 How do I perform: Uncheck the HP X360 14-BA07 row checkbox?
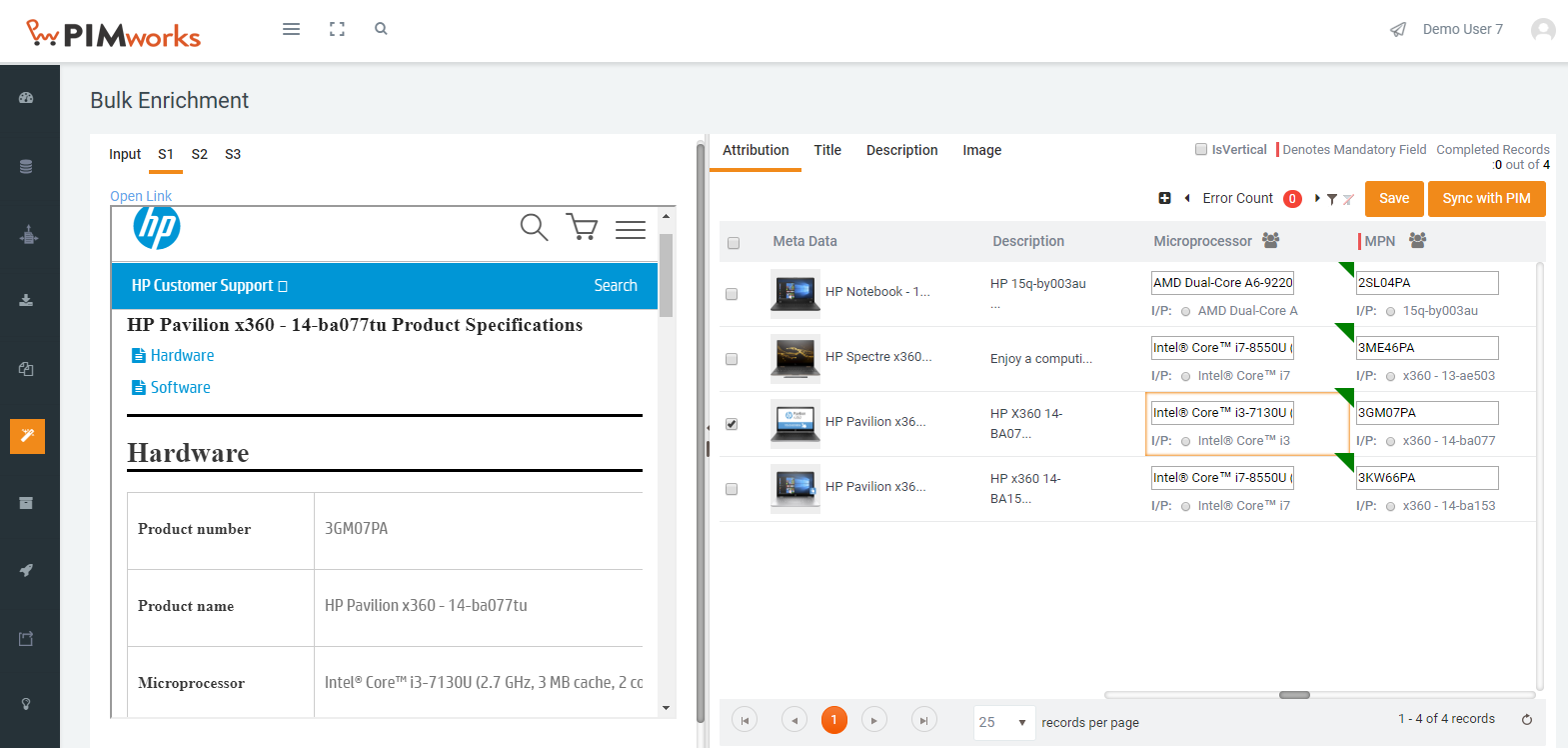pos(732,424)
